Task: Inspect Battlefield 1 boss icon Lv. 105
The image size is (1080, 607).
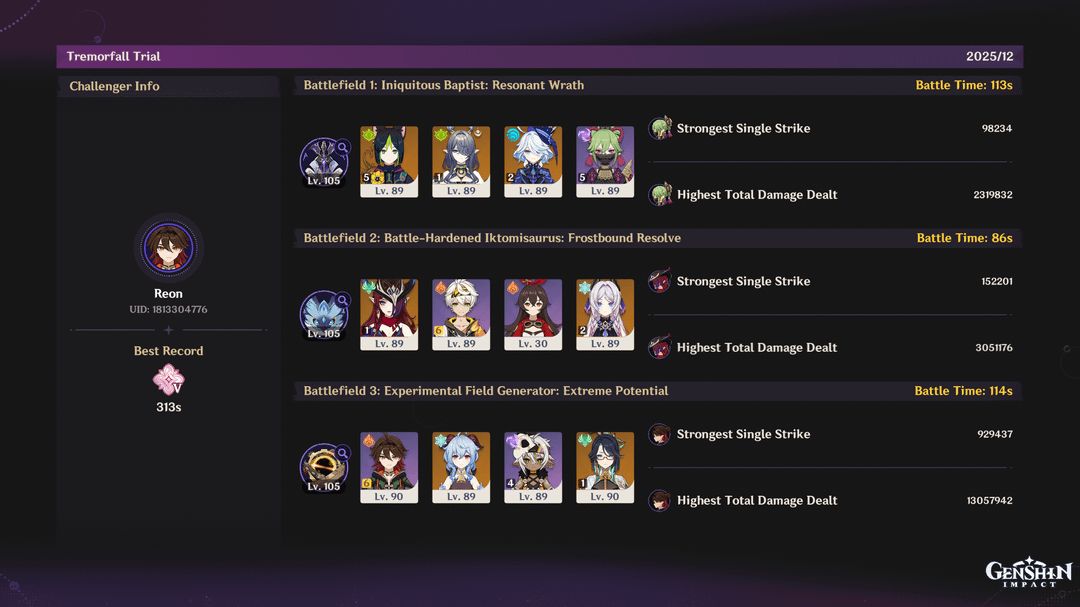Action: [324, 163]
